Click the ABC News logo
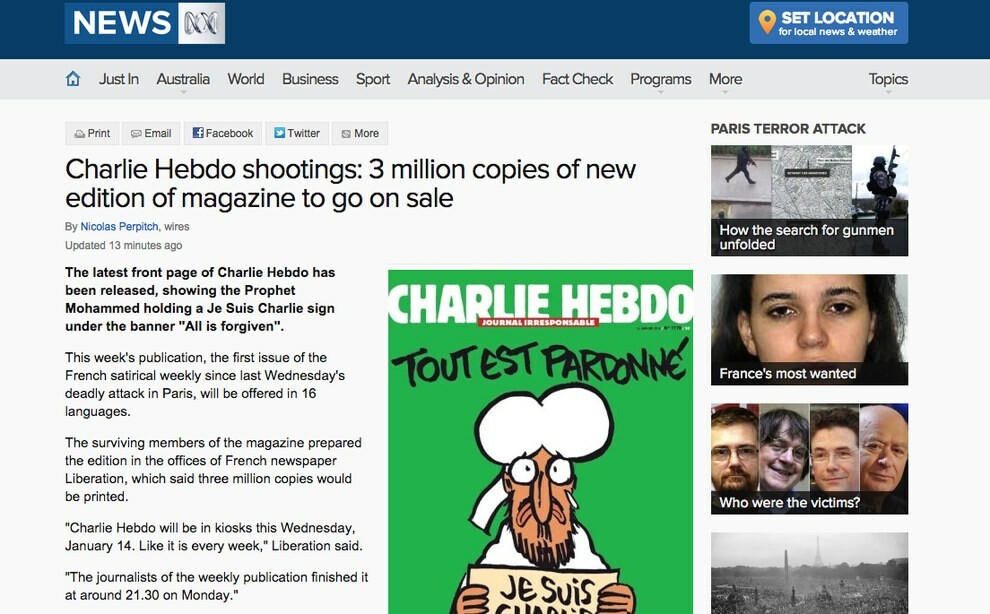The height and width of the screenshot is (614, 990). click(145, 23)
